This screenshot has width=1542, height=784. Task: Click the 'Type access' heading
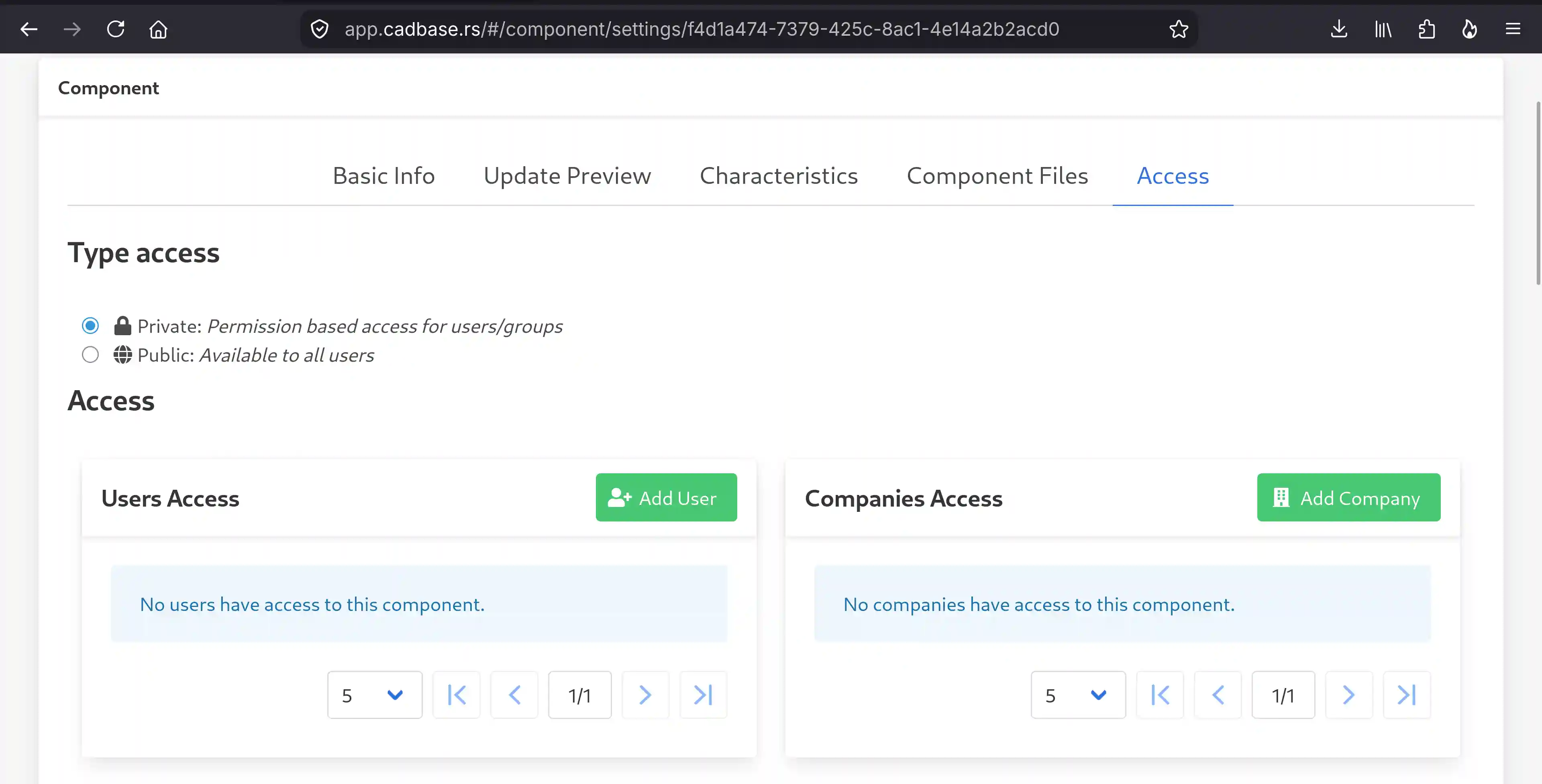(x=144, y=253)
